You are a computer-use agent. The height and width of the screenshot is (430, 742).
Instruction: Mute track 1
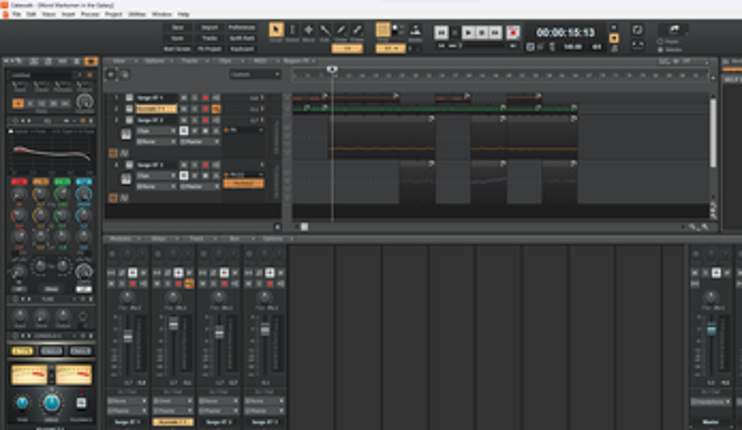(184, 97)
